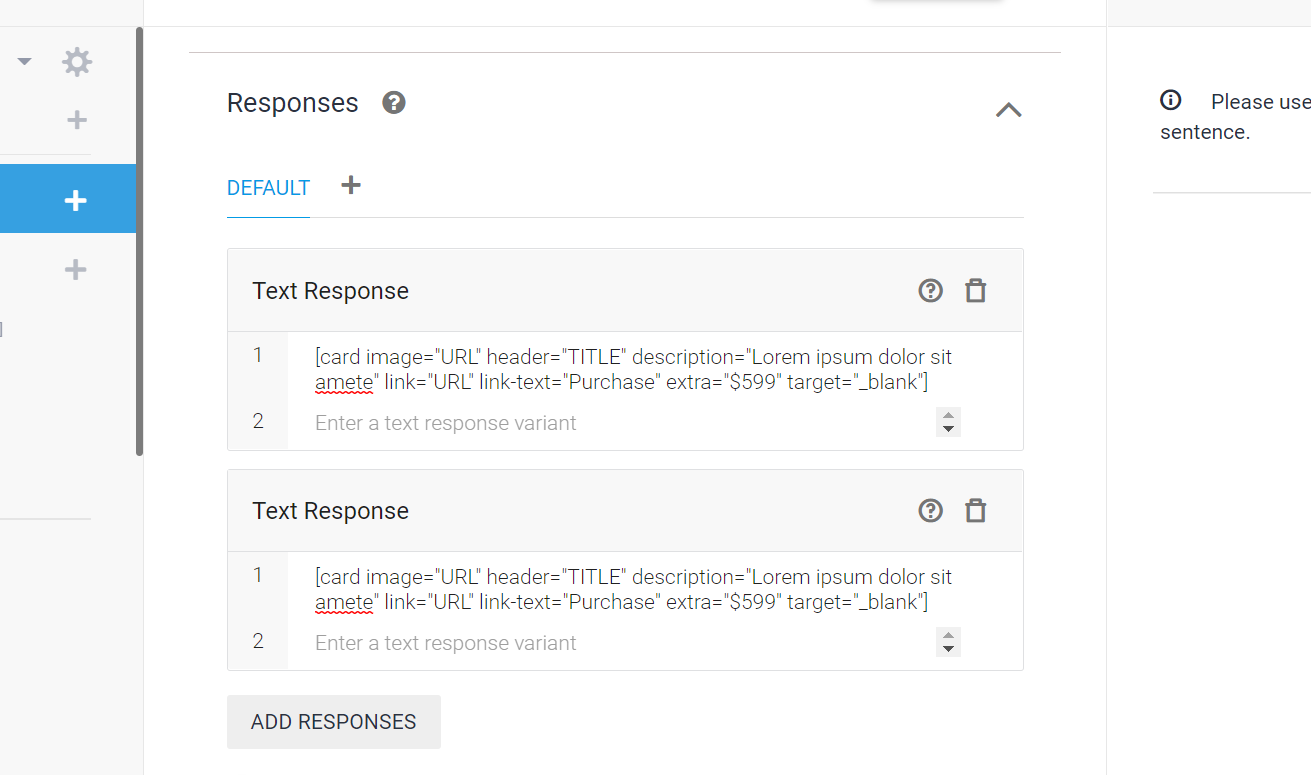The image size is (1311, 775).
Task: Click the plus in the highlighted blue sidebar row
Action: [x=75, y=201]
